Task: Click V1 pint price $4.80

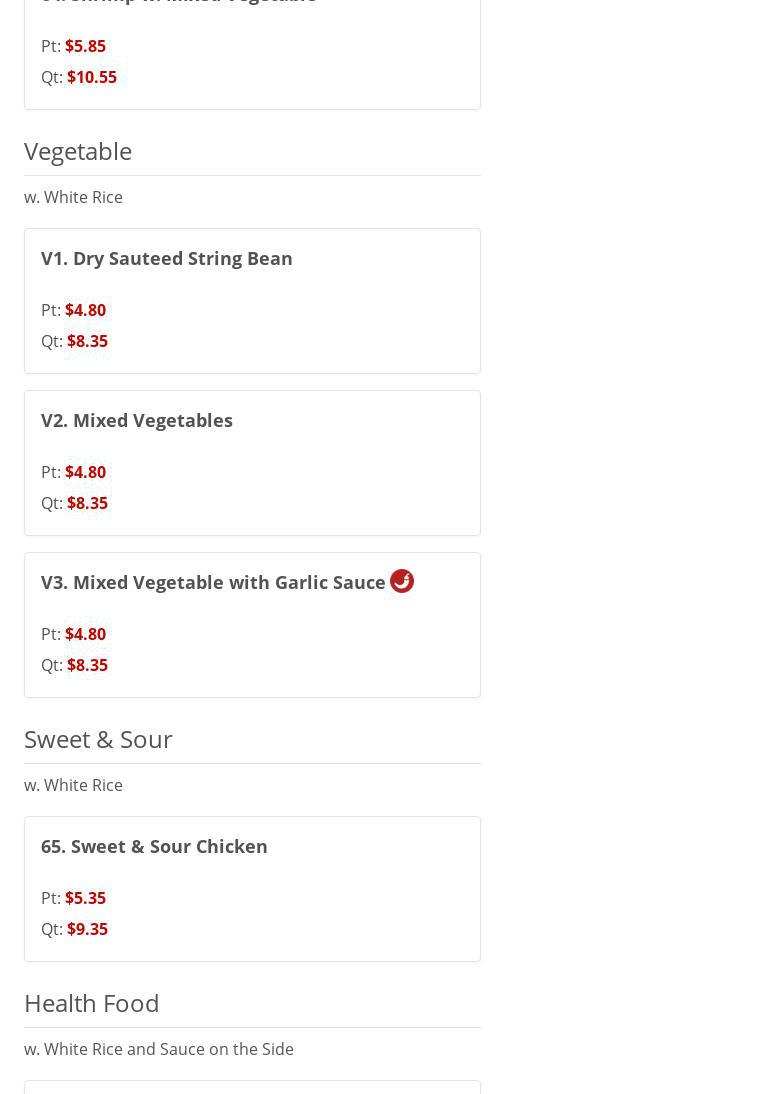Action: pos(85,310)
